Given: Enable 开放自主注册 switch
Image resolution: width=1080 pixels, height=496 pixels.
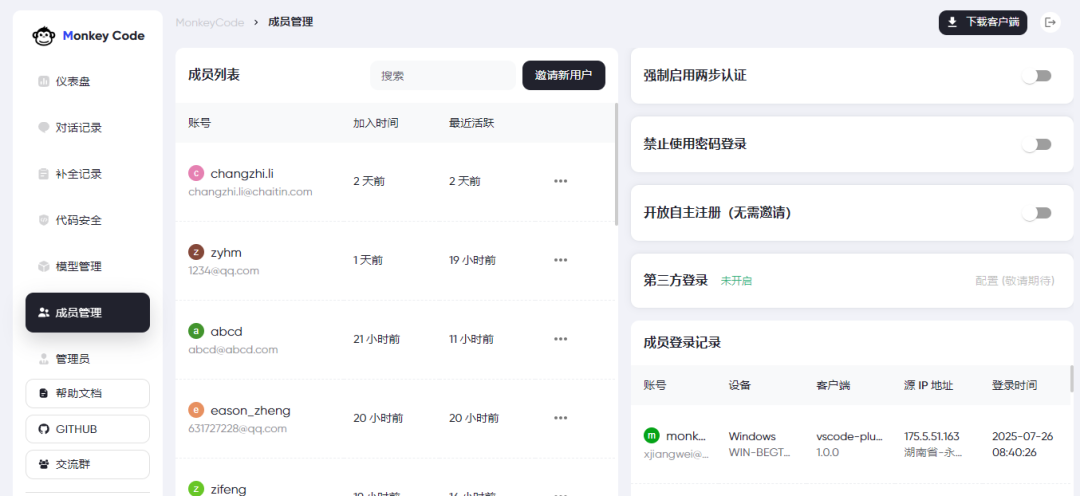Looking at the screenshot, I should 1037,214.
